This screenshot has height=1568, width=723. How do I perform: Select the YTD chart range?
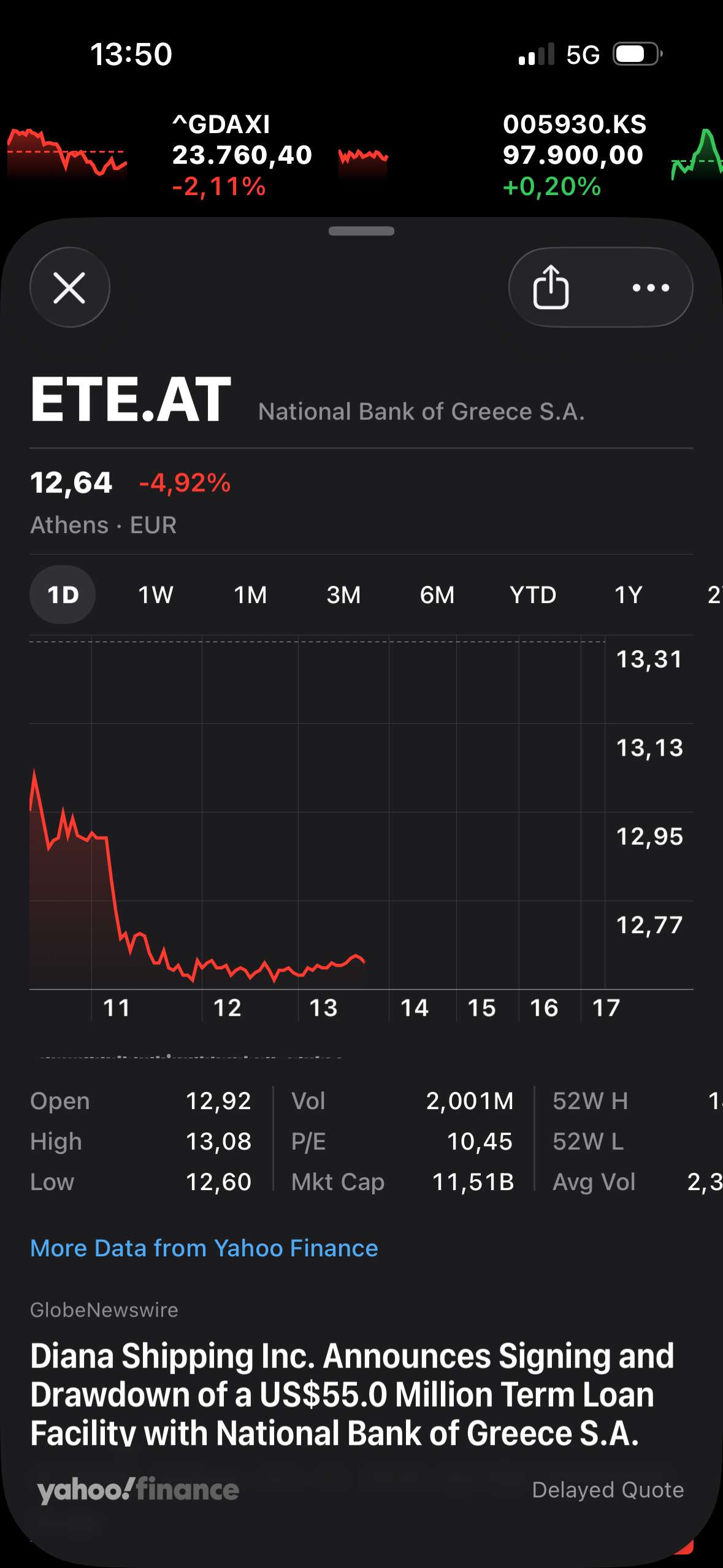coord(533,595)
